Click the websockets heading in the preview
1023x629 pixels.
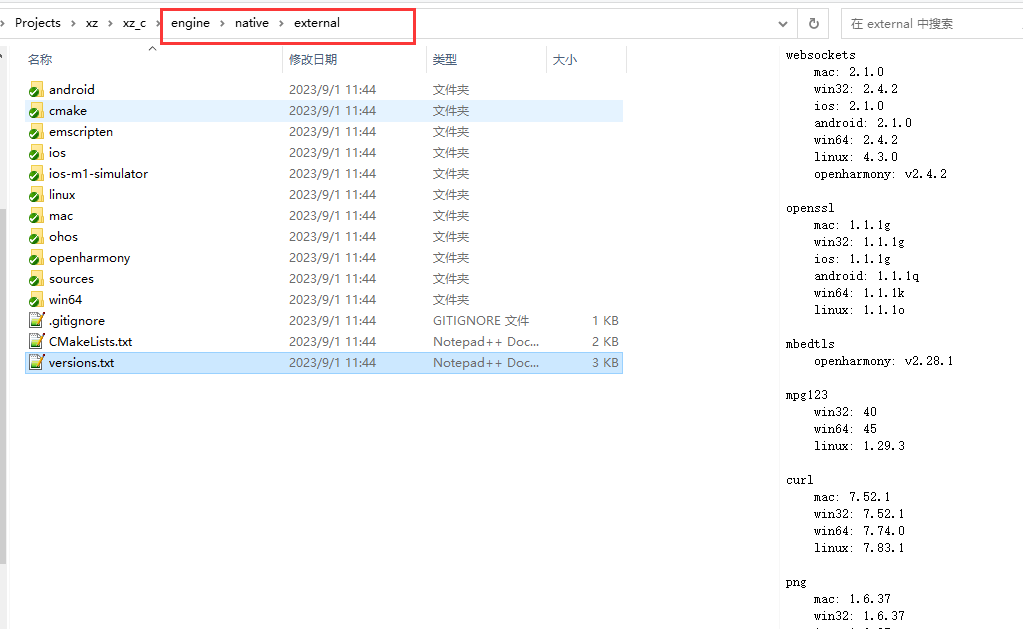point(821,55)
